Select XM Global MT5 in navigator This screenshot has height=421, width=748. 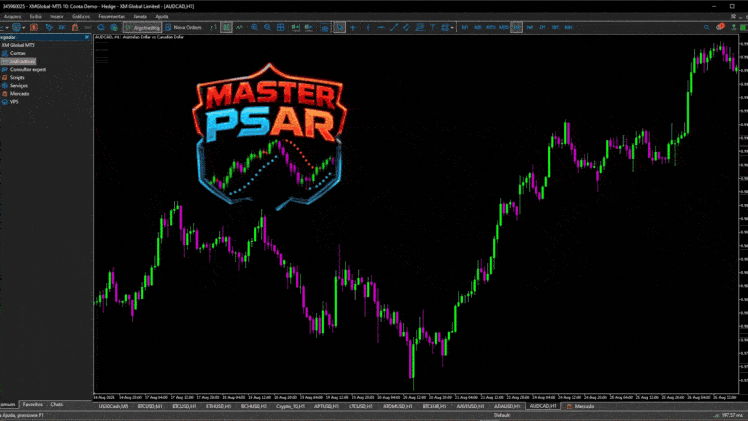(x=18, y=45)
